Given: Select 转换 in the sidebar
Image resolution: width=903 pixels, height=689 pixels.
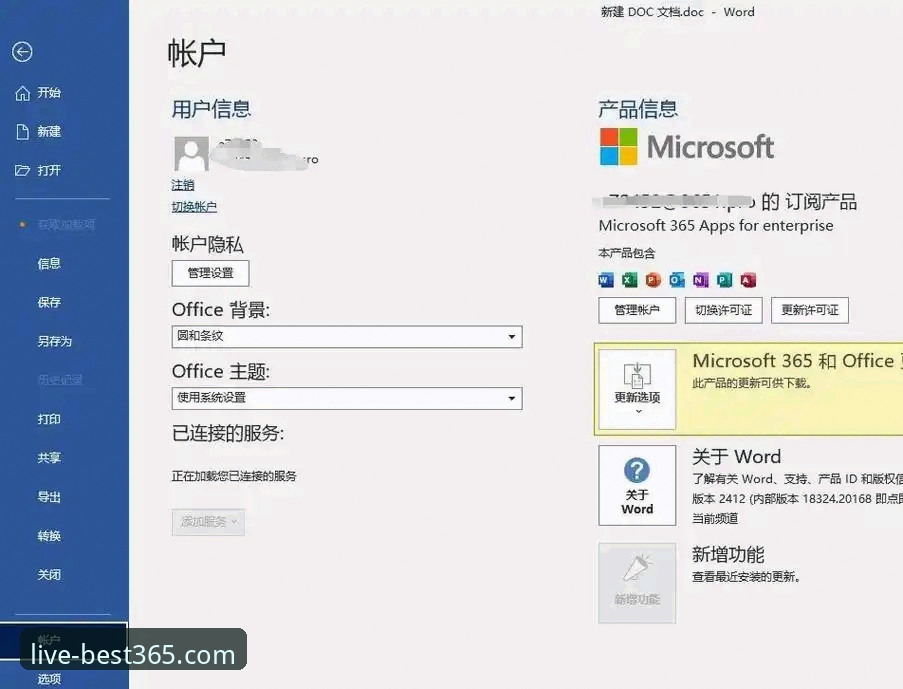Looking at the screenshot, I should pos(49,536).
